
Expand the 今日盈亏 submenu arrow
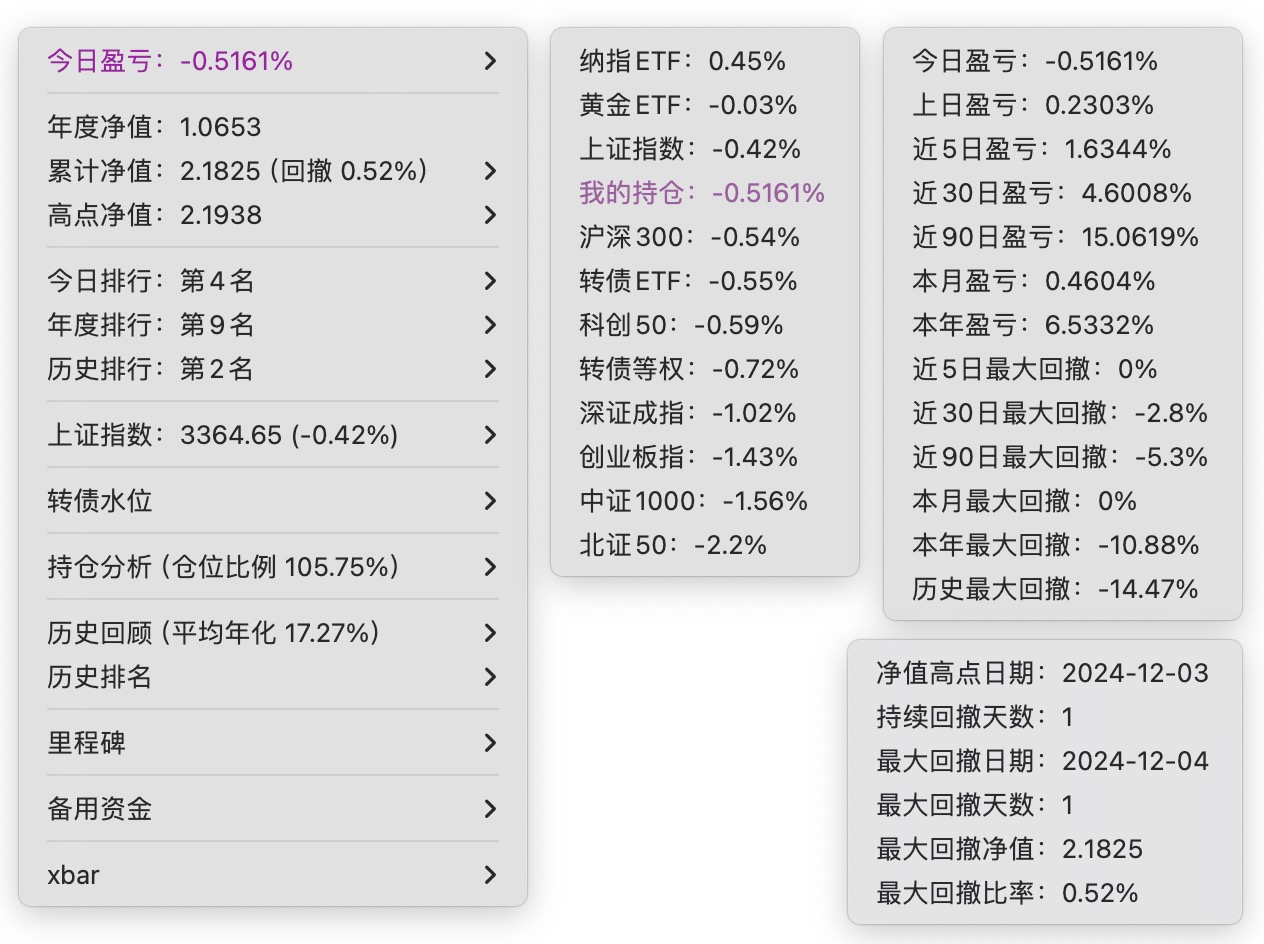[x=490, y=61]
